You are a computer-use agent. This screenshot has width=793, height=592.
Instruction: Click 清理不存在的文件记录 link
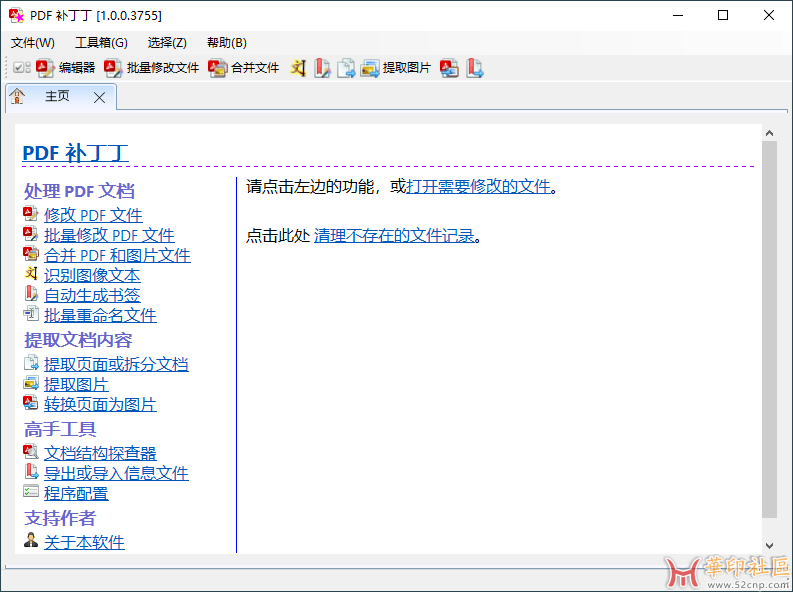click(394, 236)
